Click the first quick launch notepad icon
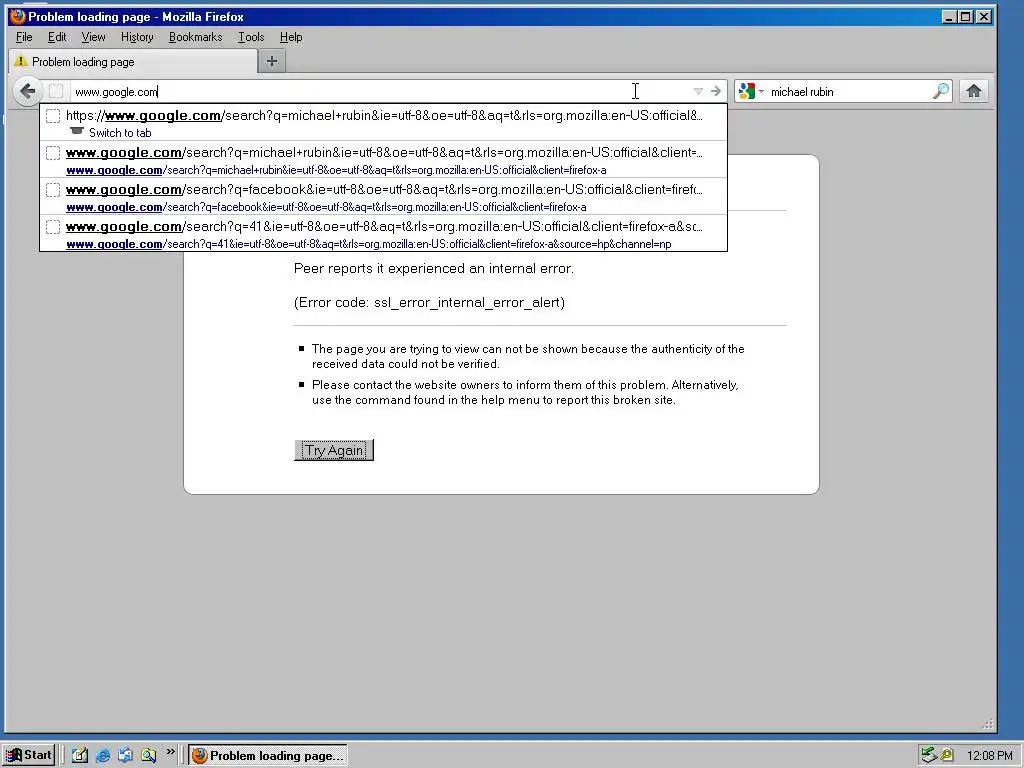The height and width of the screenshot is (768, 1024). [80, 756]
